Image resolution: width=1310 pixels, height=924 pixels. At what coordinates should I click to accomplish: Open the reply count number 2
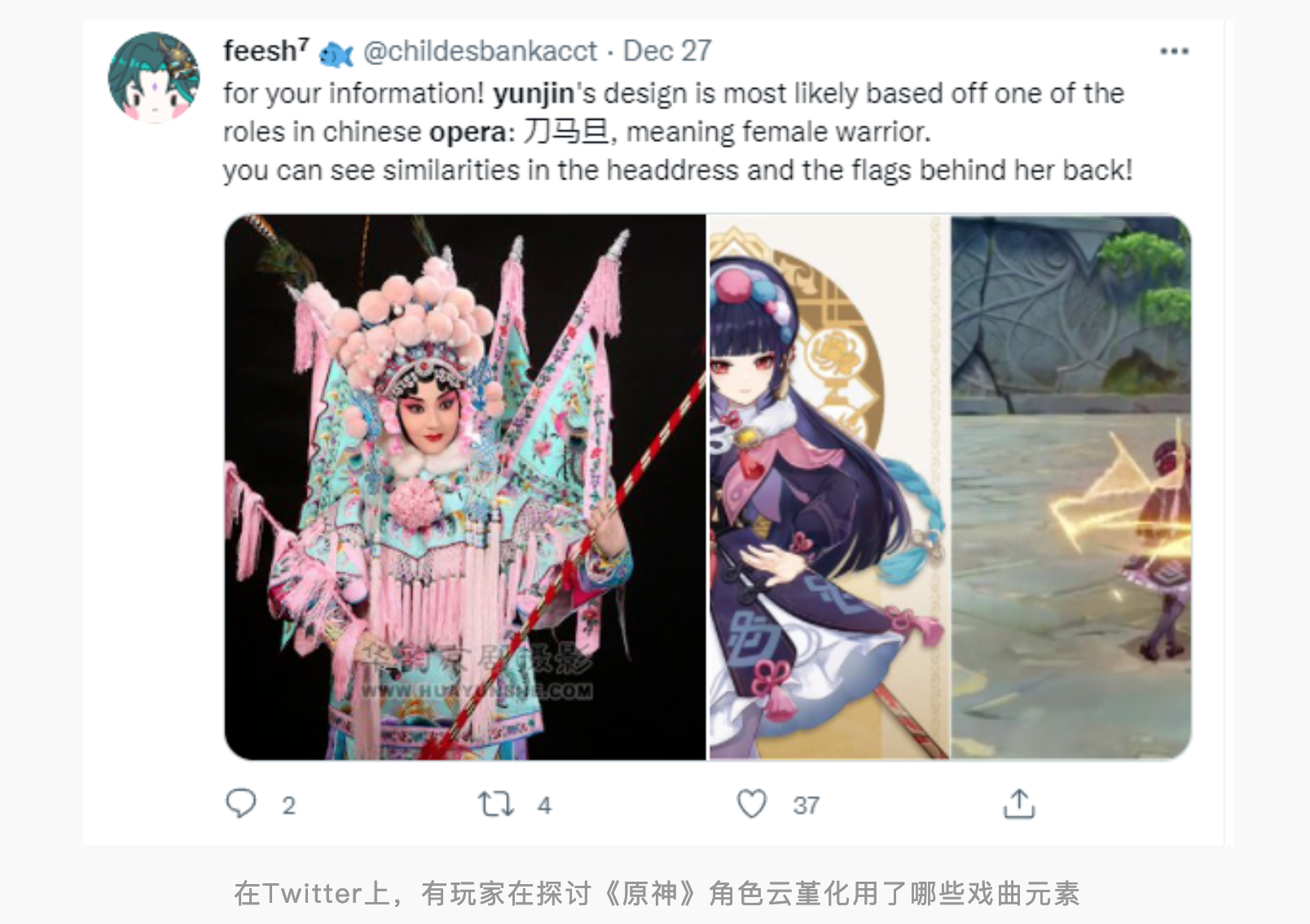click(288, 806)
